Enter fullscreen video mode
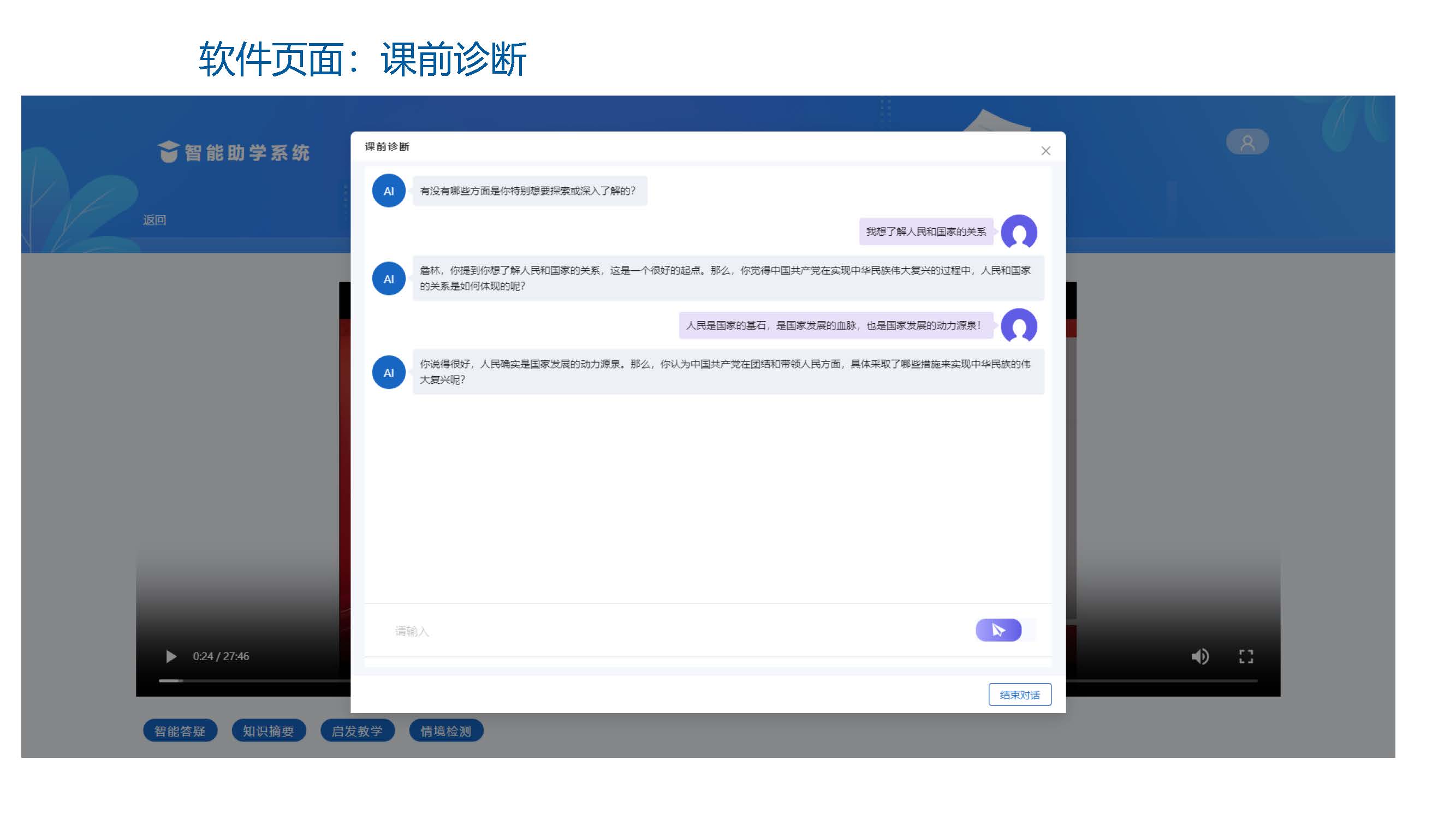Viewport: 1456px width, 819px height. [1246, 656]
